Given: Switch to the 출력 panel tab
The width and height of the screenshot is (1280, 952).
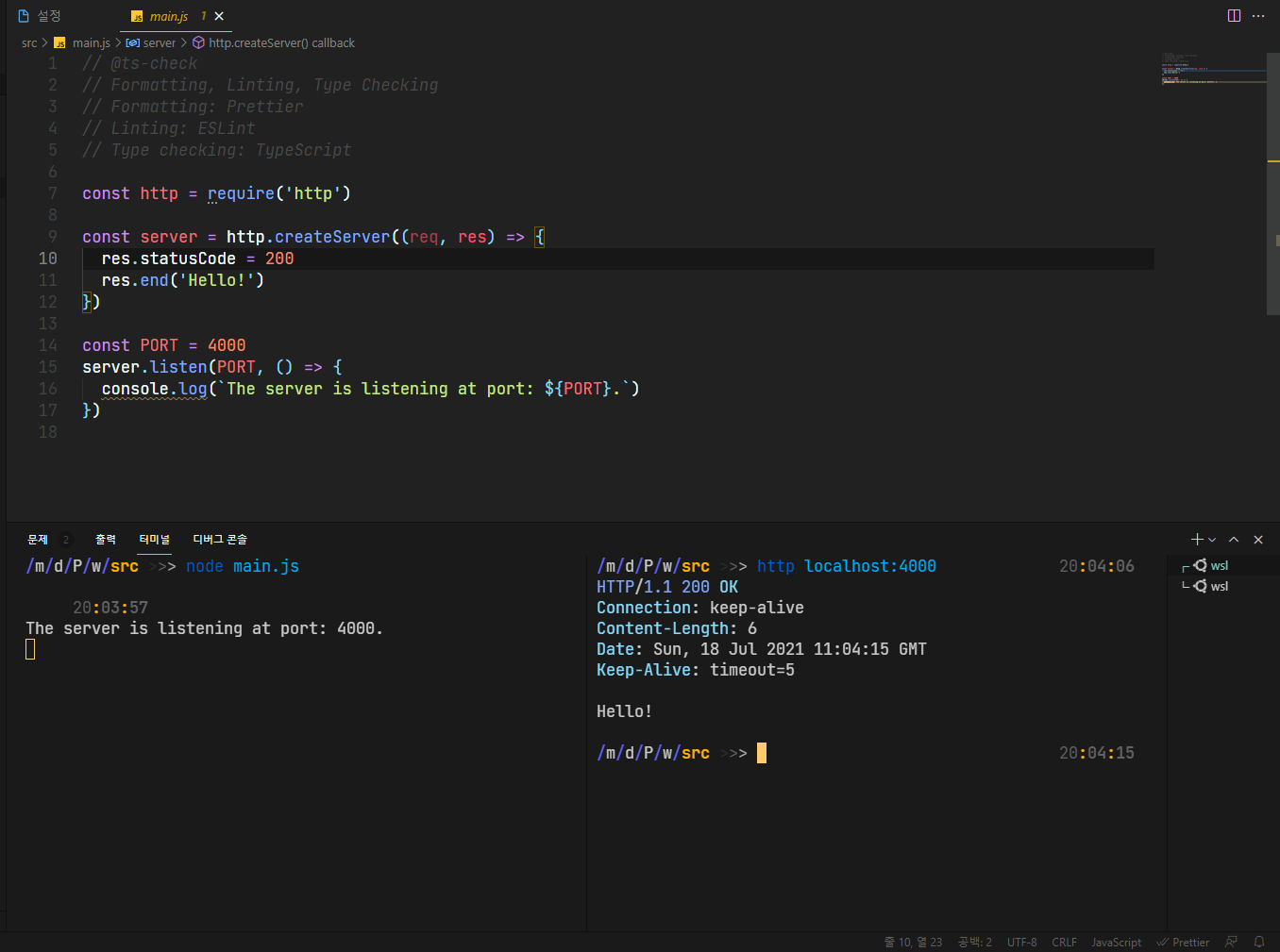Looking at the screenshot, I should coord(105,539).
